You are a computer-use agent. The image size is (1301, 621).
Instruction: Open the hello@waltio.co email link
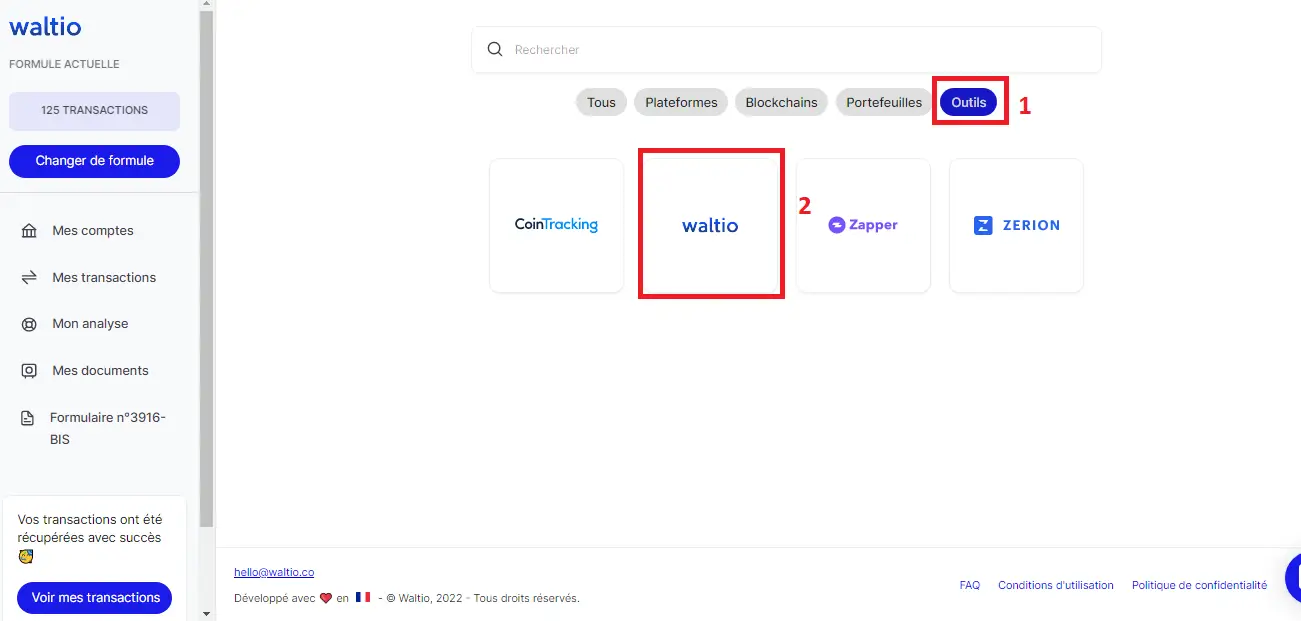[x=274, y=572]
